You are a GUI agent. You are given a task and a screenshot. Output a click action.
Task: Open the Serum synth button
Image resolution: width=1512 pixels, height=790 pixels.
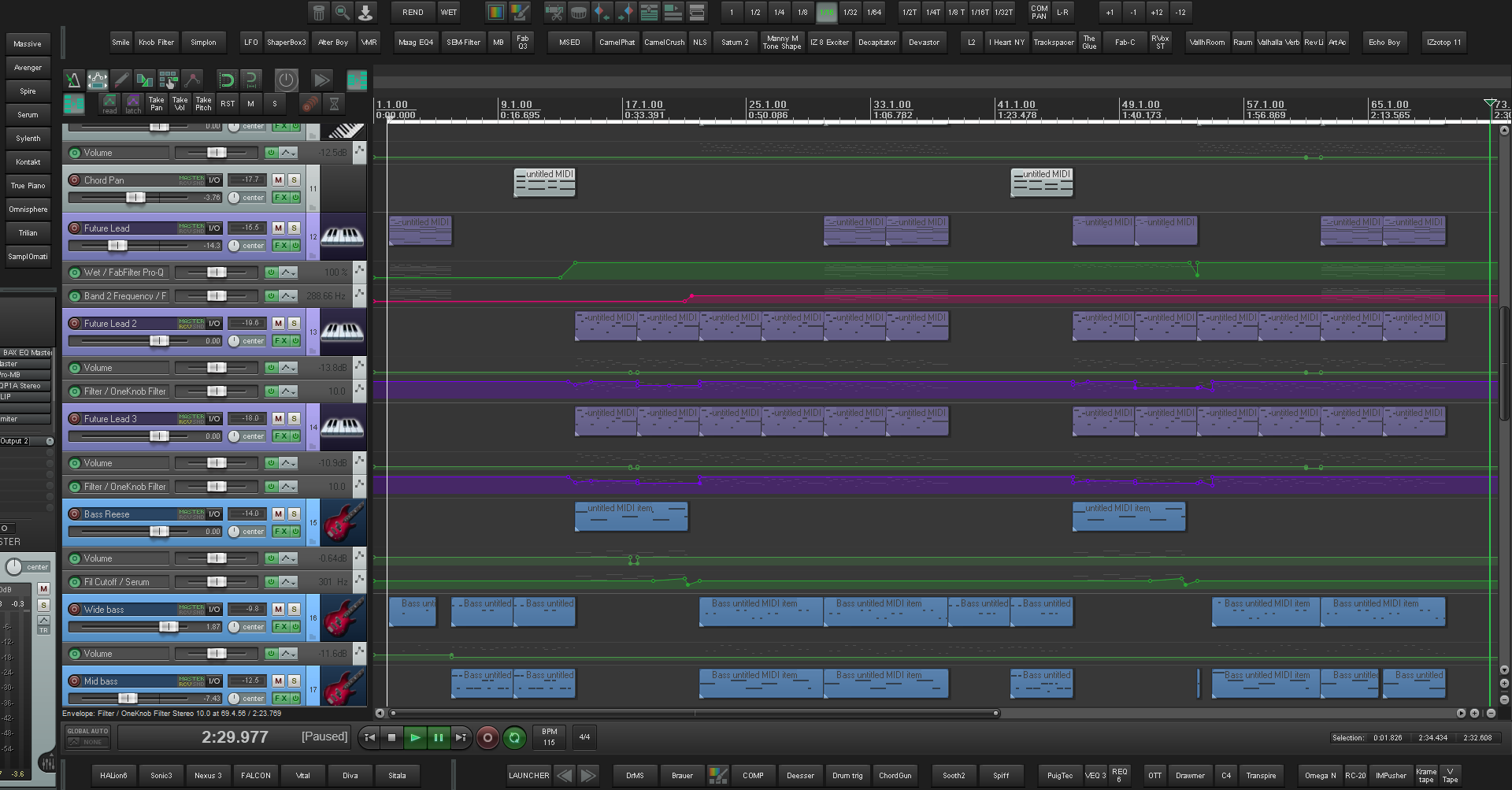click(28, 114)
